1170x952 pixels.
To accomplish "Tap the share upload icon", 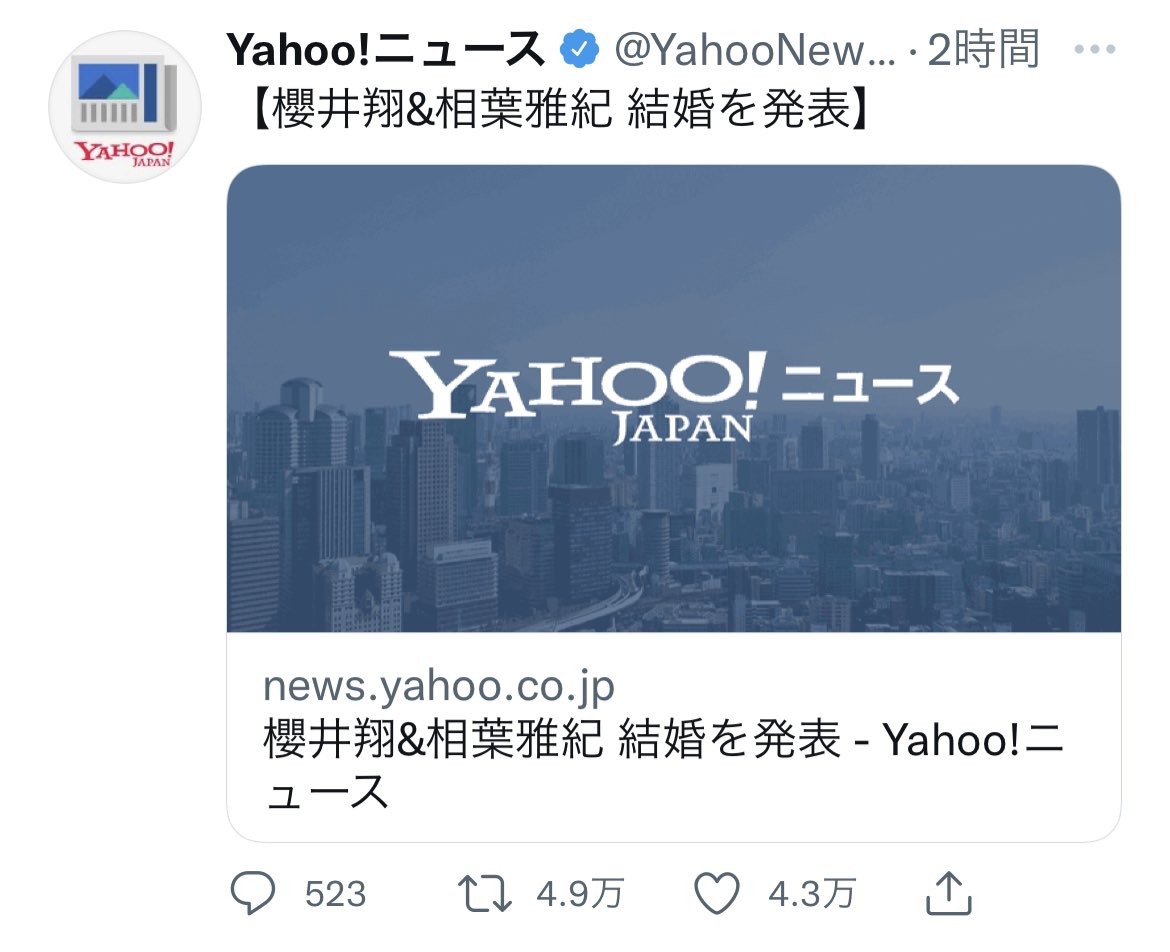I will coord(948,892).
